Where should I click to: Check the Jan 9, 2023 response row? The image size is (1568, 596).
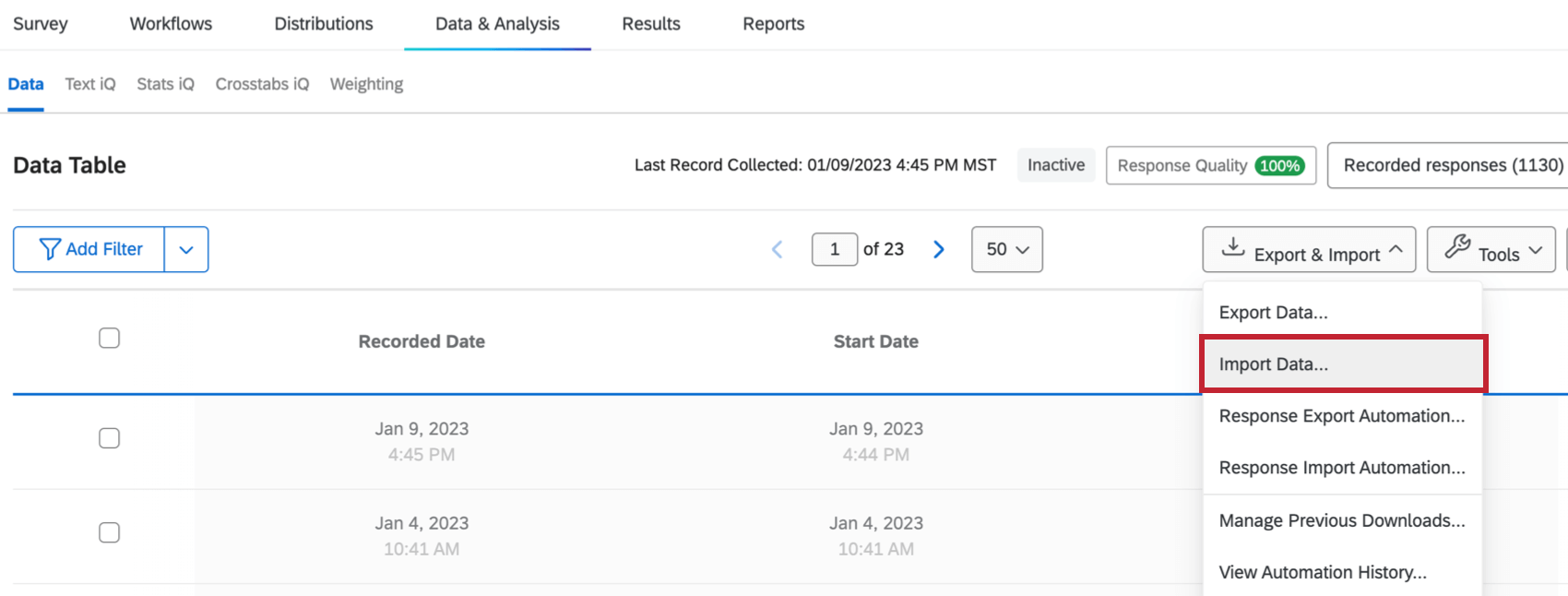pos(109,438)
